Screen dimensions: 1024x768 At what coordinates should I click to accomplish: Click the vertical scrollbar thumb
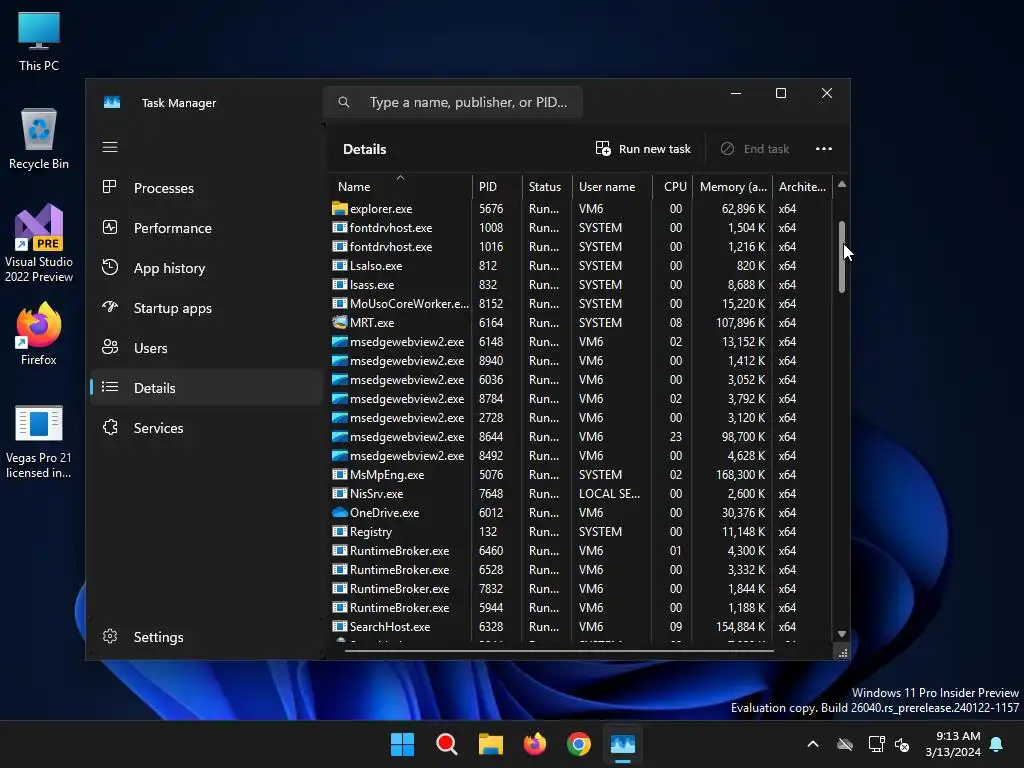click(x=842, y=257)
